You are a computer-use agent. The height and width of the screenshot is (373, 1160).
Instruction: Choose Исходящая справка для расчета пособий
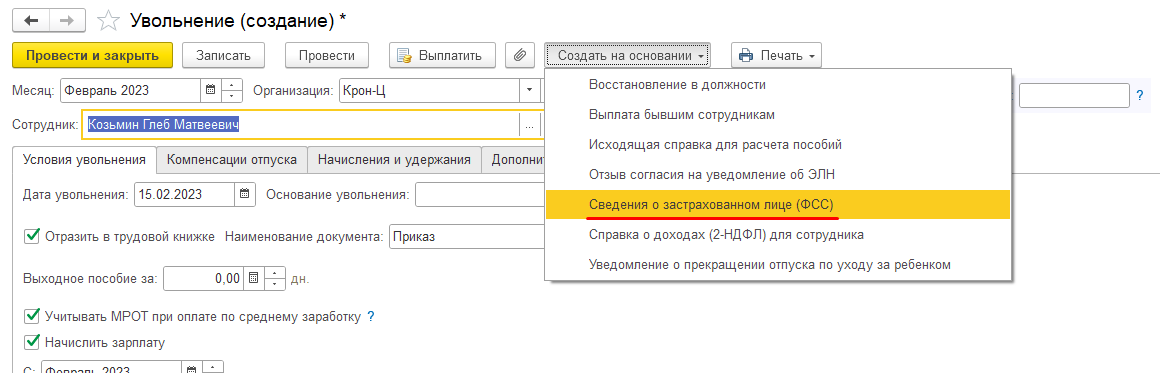pyautogui.click(x=778, y=144)
